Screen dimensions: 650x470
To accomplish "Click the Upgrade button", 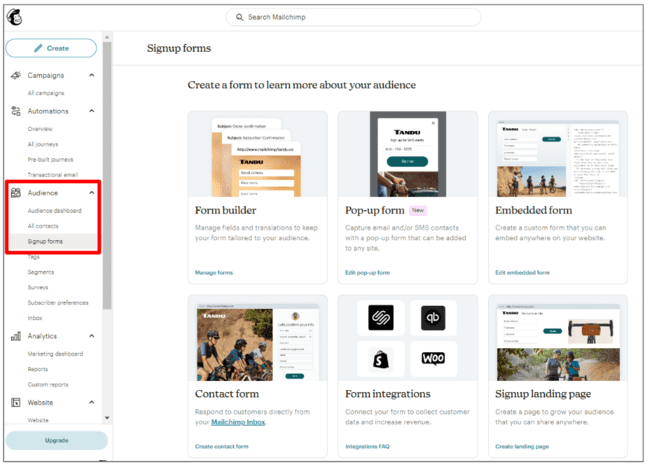I will [56, 440].
